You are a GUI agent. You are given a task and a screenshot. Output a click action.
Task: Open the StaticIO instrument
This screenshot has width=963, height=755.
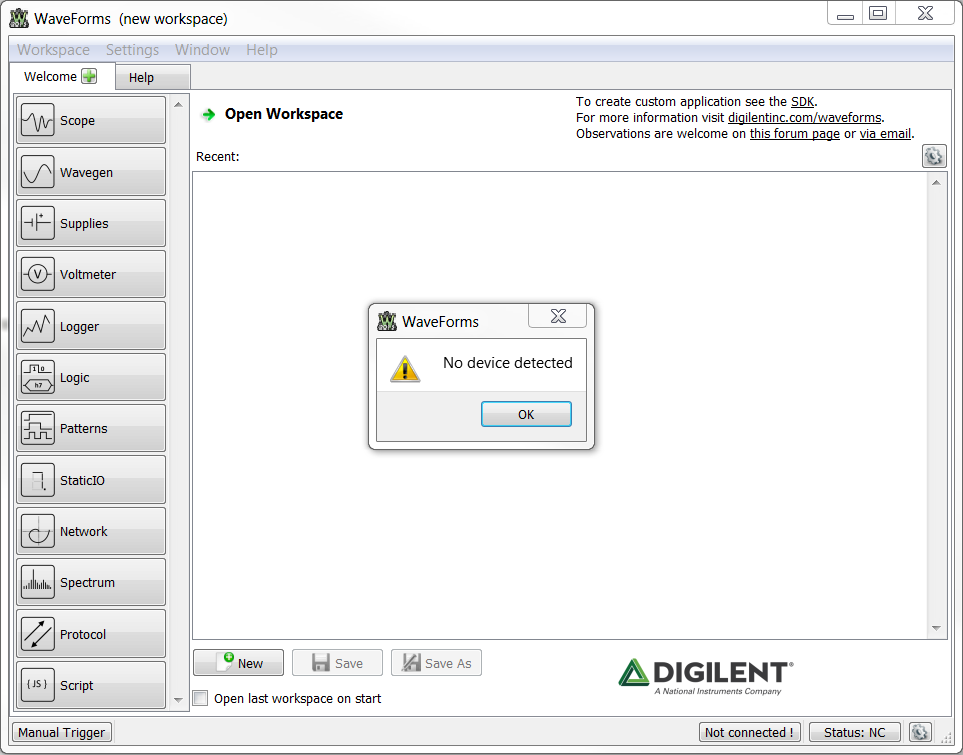[x=91, y=480]
